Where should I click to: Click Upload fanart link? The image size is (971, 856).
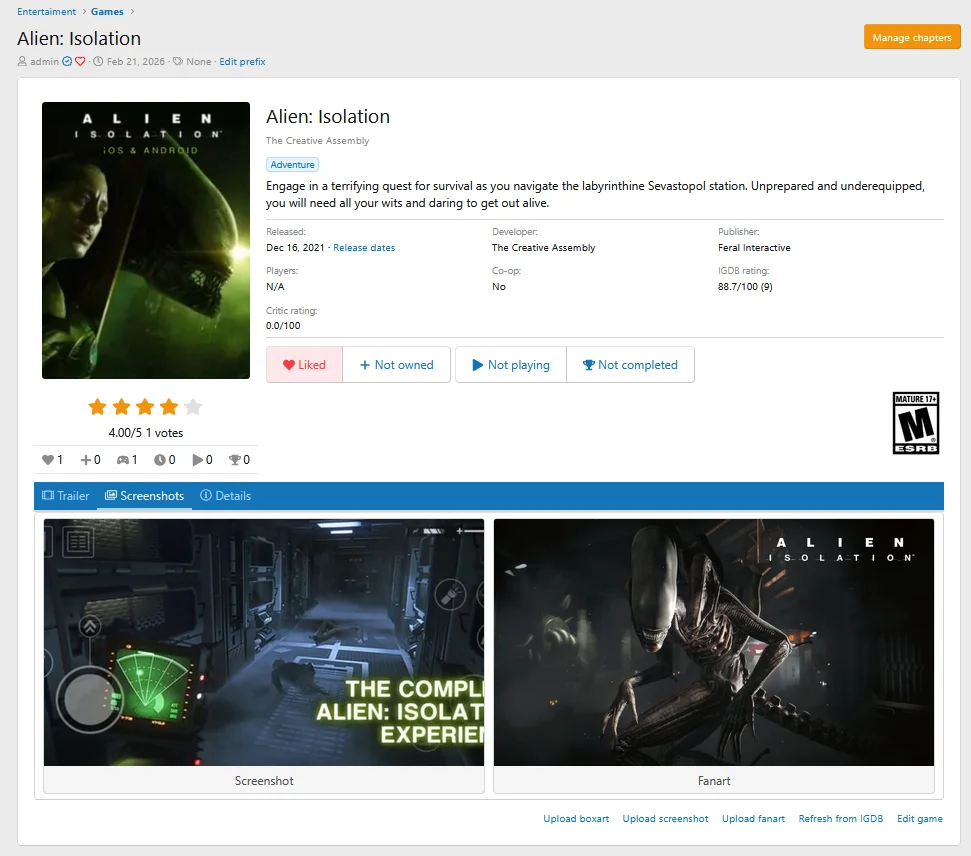click(753, 818)
